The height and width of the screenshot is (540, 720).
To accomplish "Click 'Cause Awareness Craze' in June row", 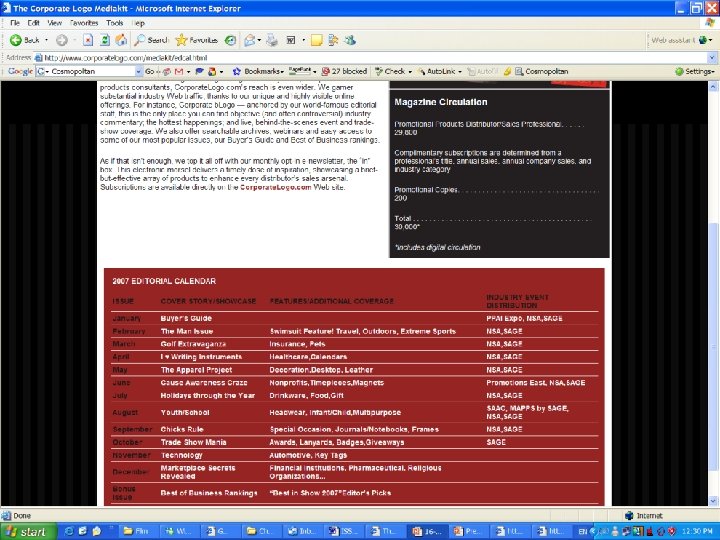I will pyautogui.click(x=204, y=382).
